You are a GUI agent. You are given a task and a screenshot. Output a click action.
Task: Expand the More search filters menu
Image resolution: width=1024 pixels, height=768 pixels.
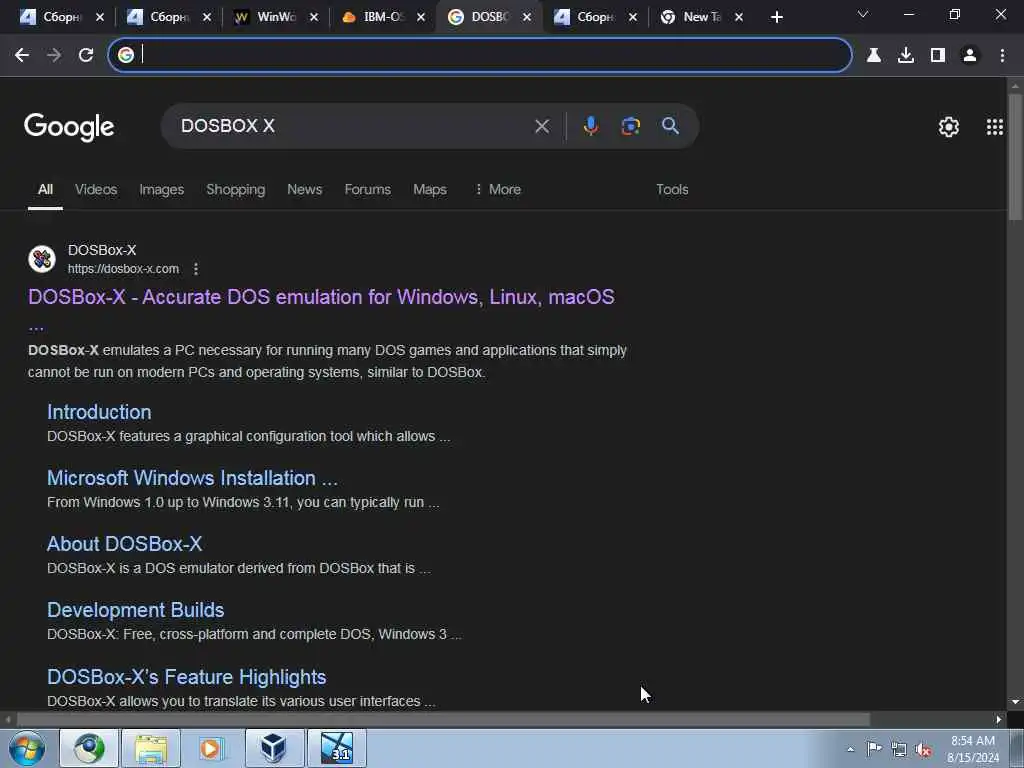point(498,189)
